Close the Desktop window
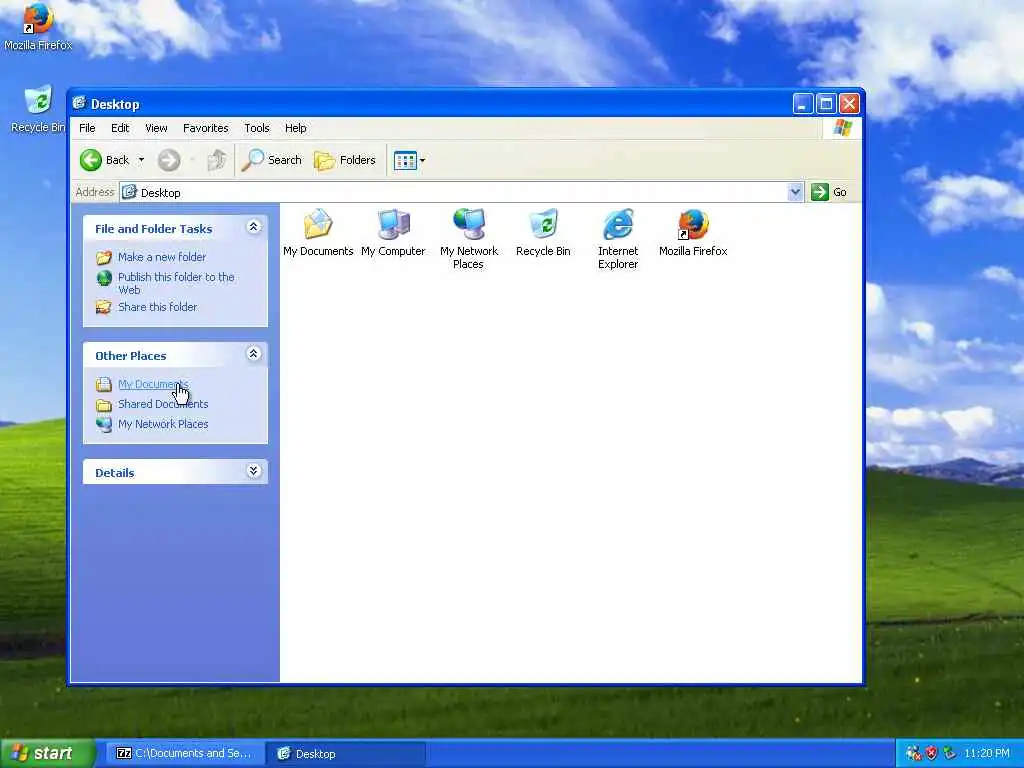The height and width of the screenshot is (768, 1024). point(849,103)
